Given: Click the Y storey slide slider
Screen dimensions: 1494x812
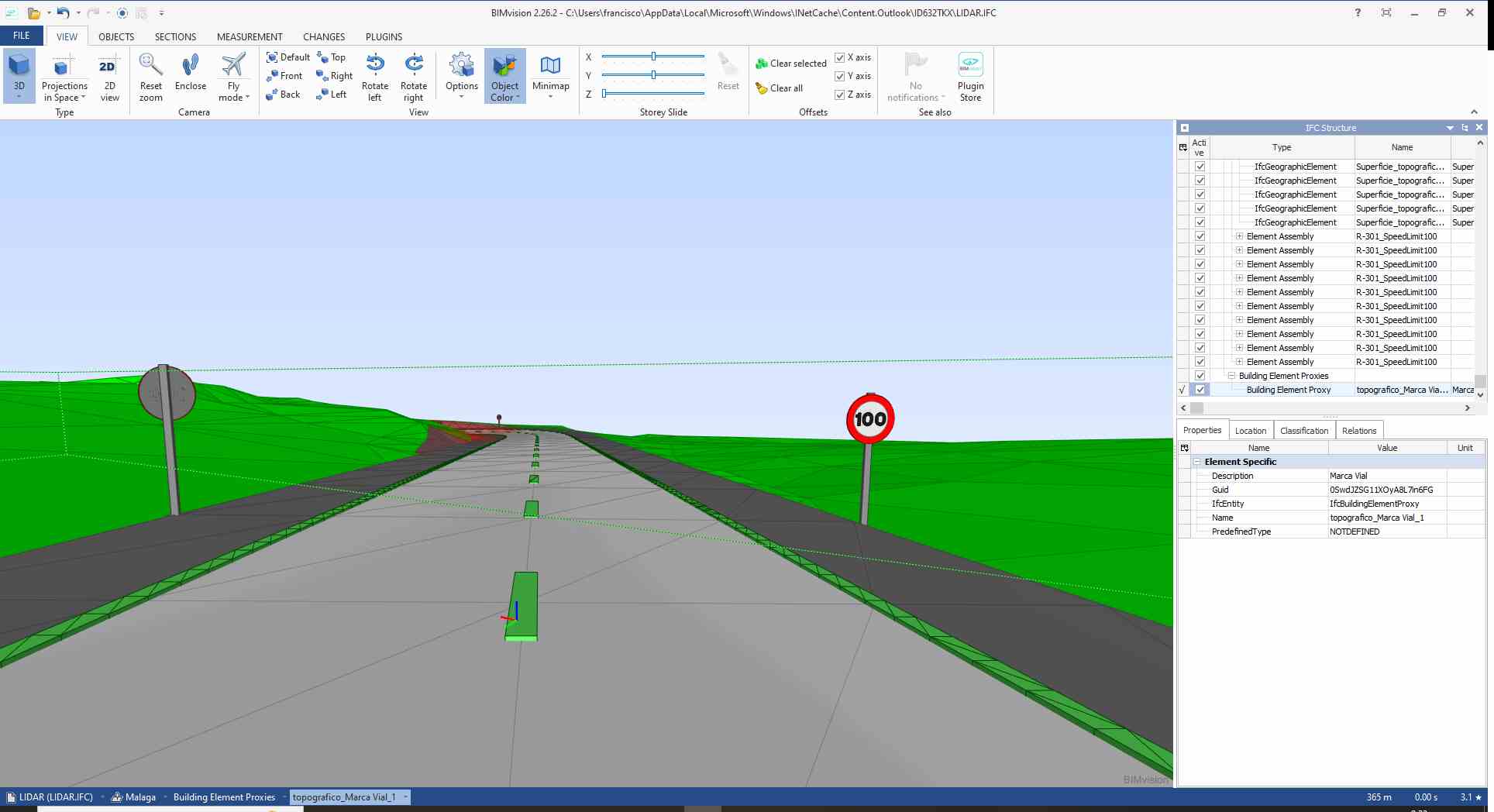Looking at the screenshot, I should 653,75.
